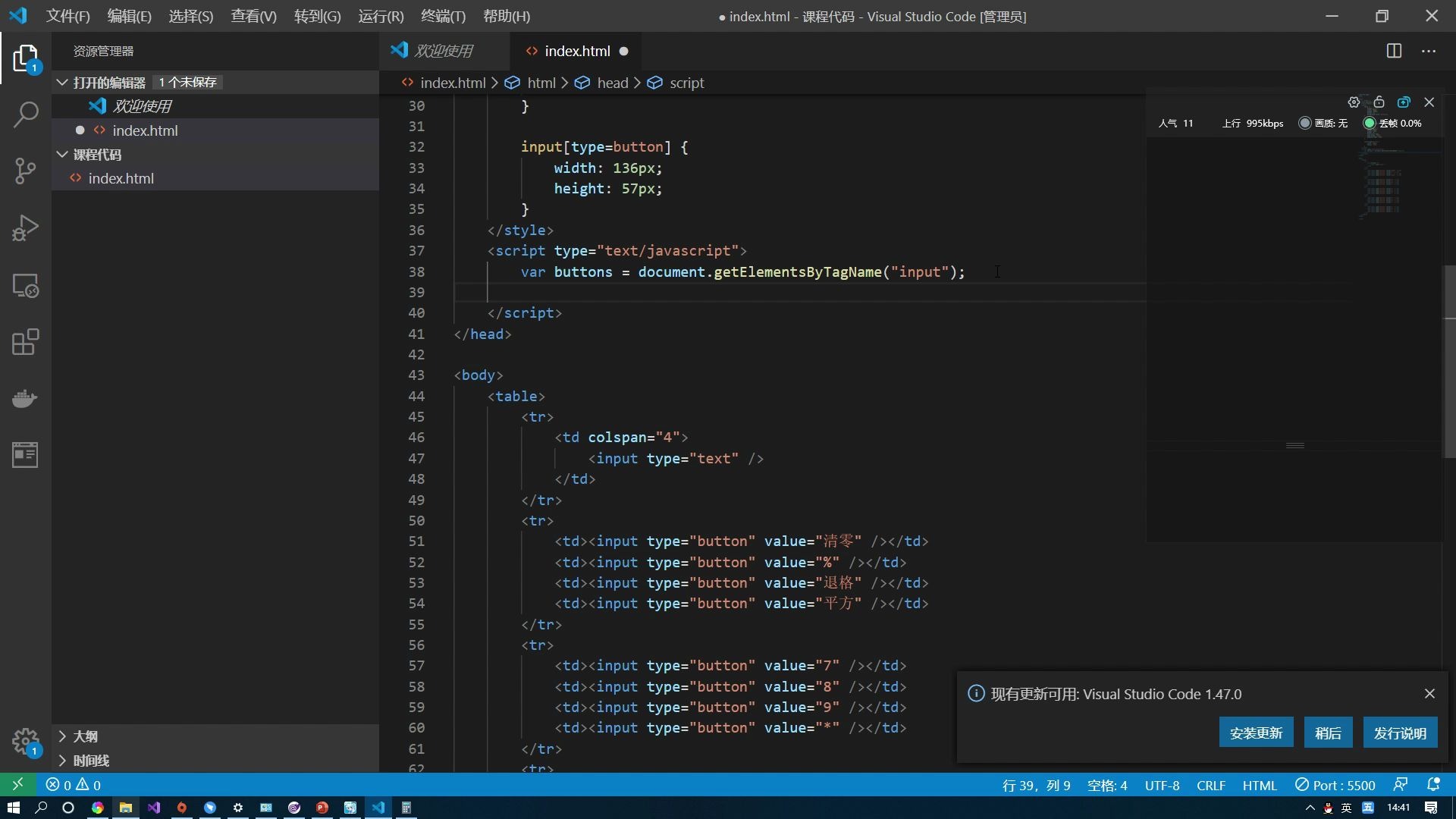Click the green remote window indicator

tap(17, 785)
